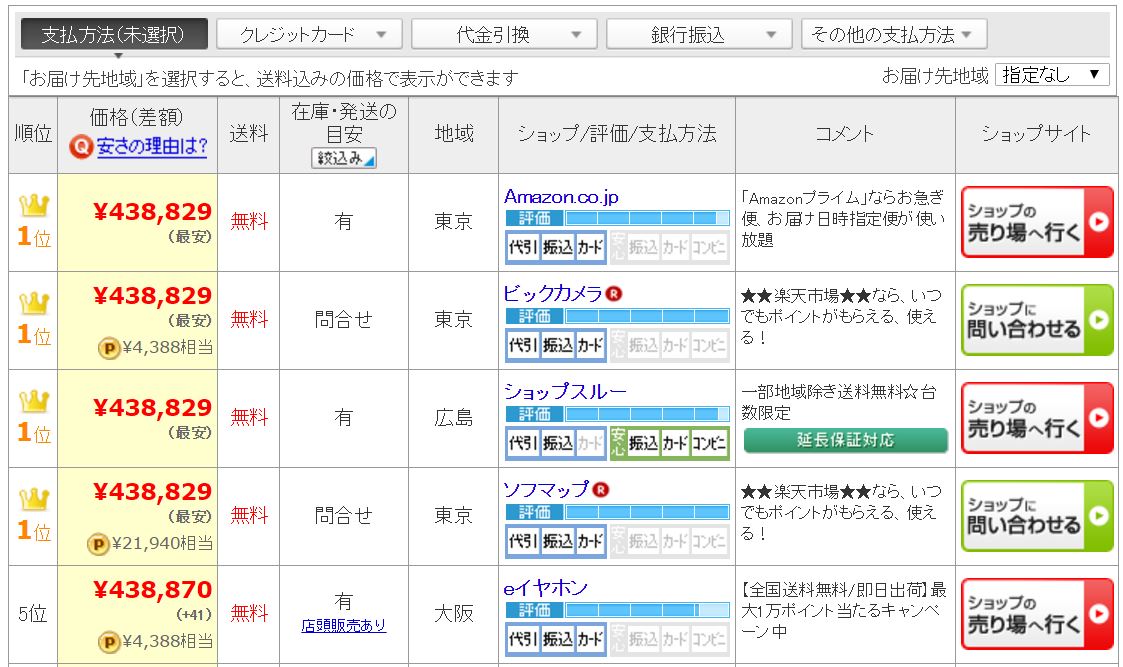Click the Rakuten R icon beside ビックカメラ
The height and width of the screenshot is (667, 1123).
tap(615, 293)
